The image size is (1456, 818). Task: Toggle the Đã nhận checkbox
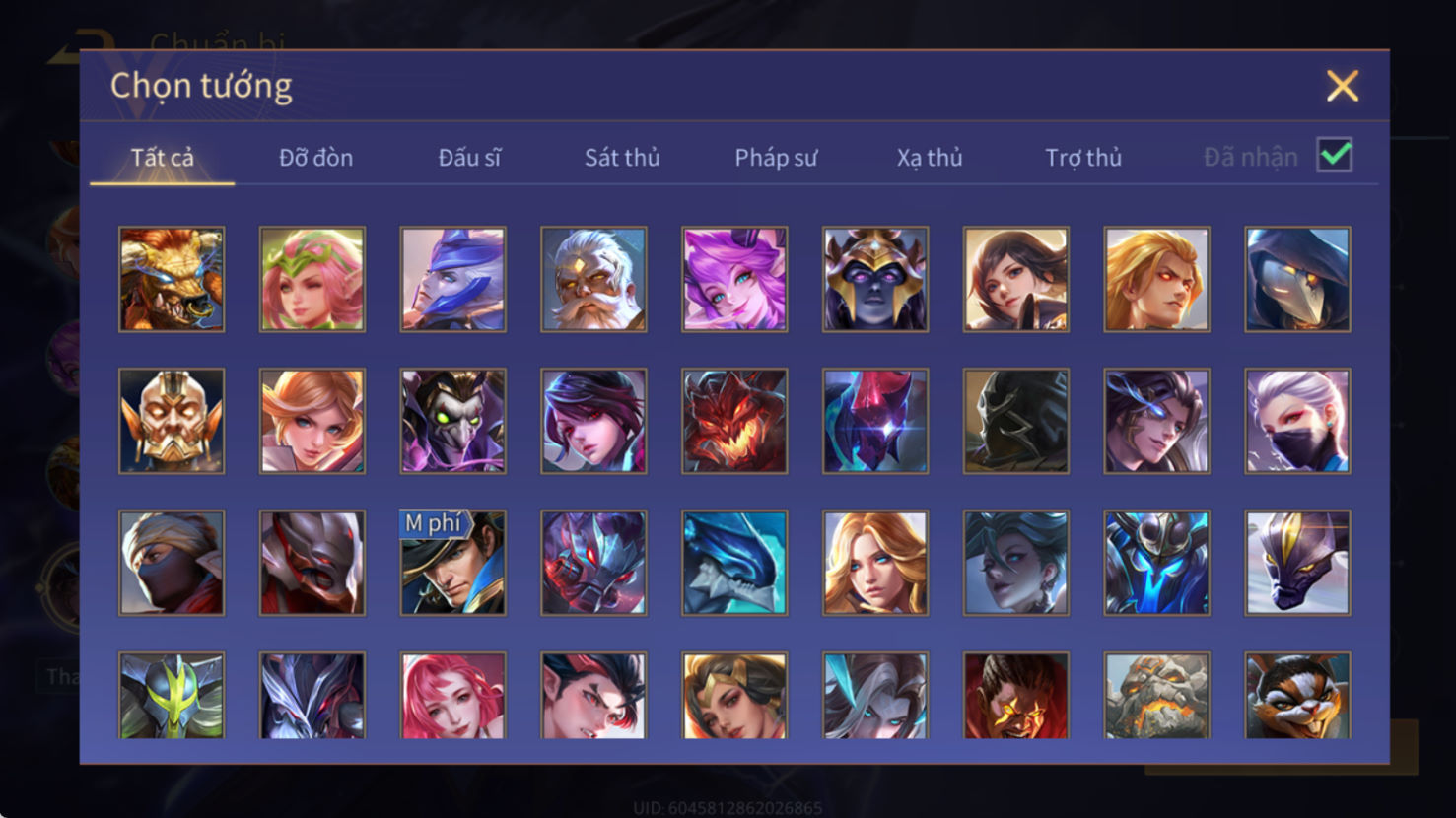(1335, 156)
